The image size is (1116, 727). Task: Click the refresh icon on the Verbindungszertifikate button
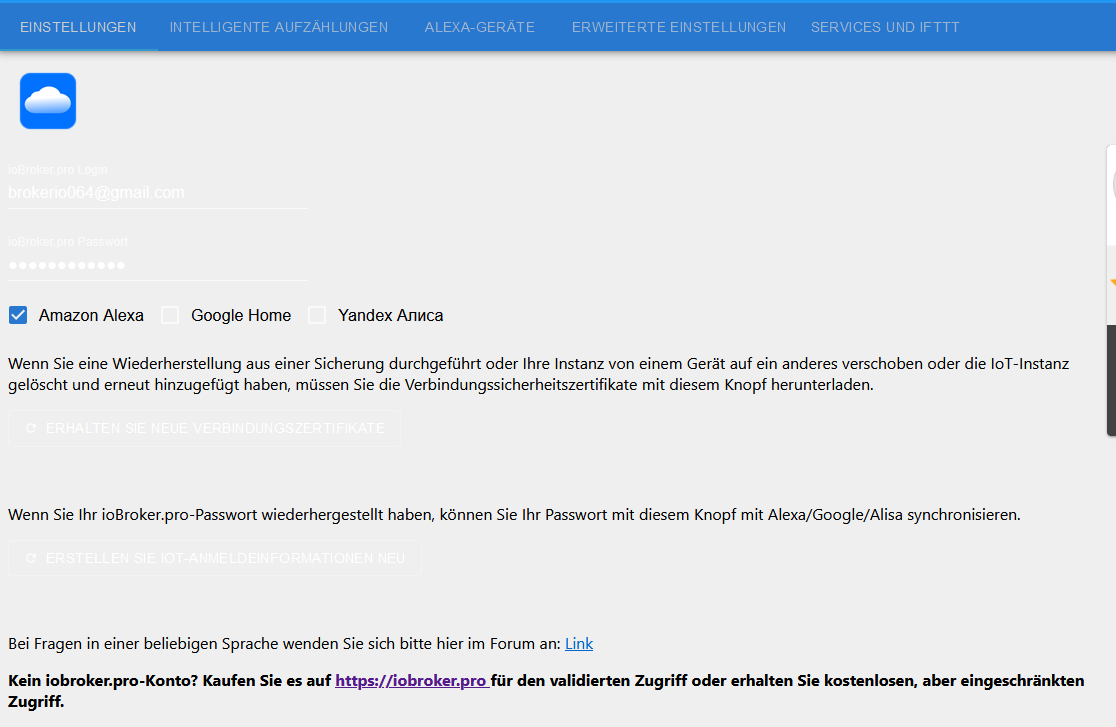(x=31, y=428)
